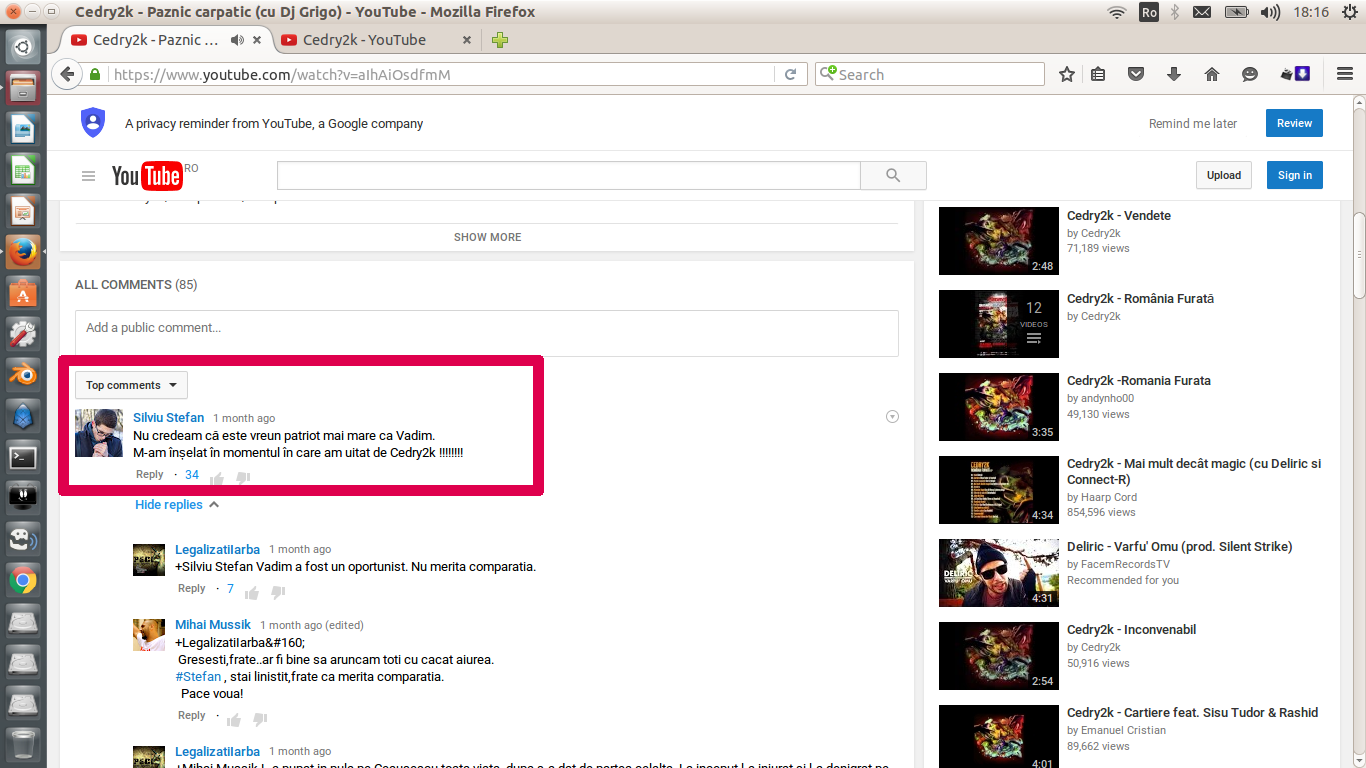This screenshot has width=1366, height=768.
Task: Click Silviu Stefan's avatar picture
Action: [99, 433]
